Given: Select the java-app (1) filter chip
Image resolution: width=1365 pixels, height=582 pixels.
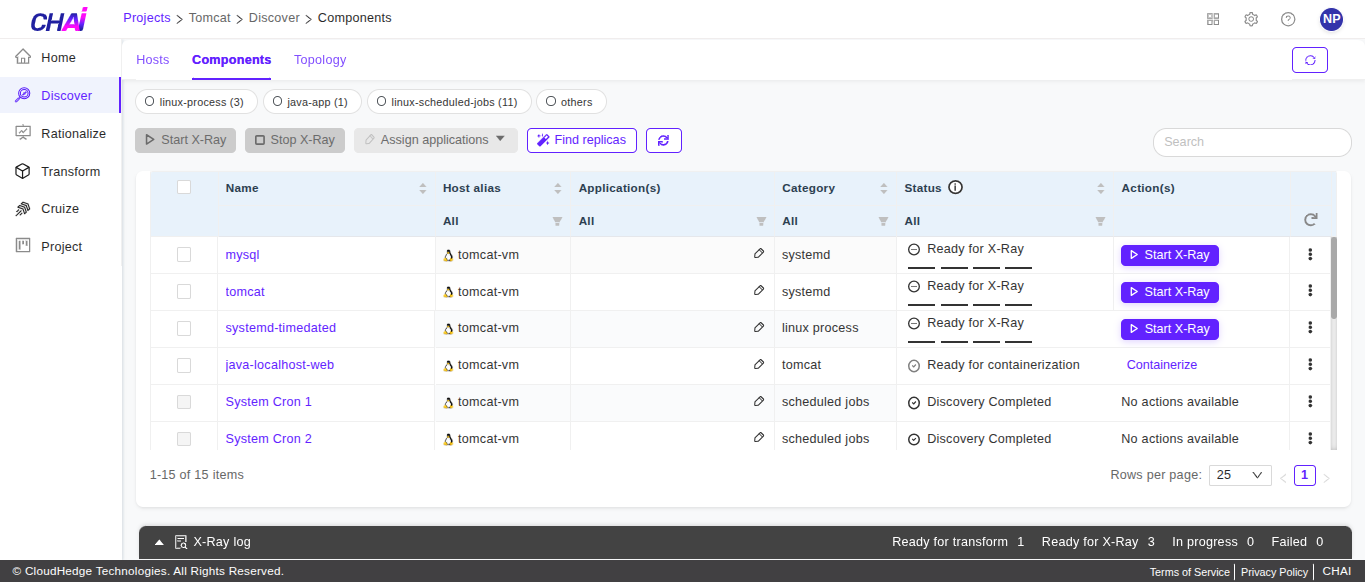Looking at the screenshot, I should 312,102.
